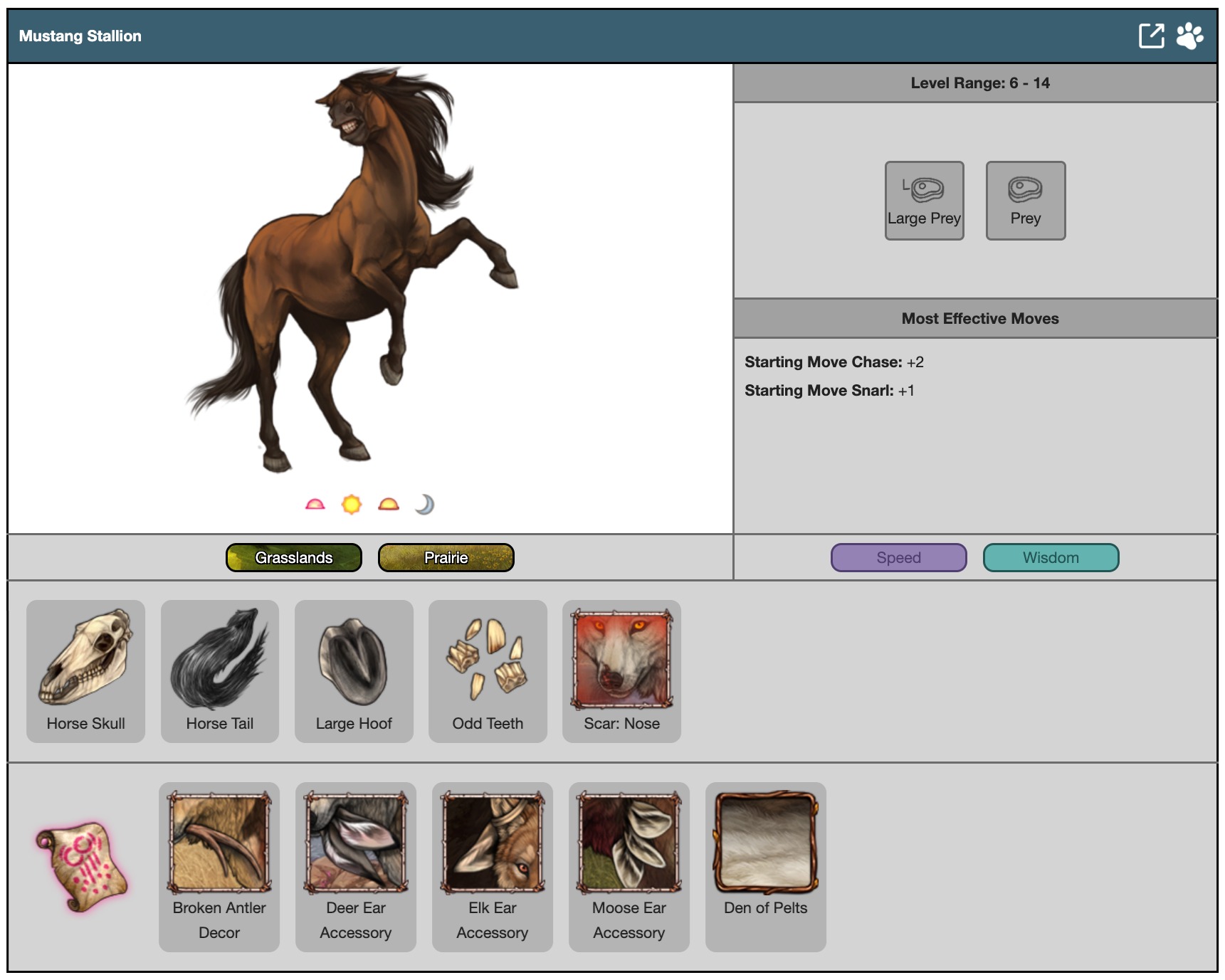Screen dimensions: 1225x980
Task: Open the Large Prey item
Action: coord(924,201)
